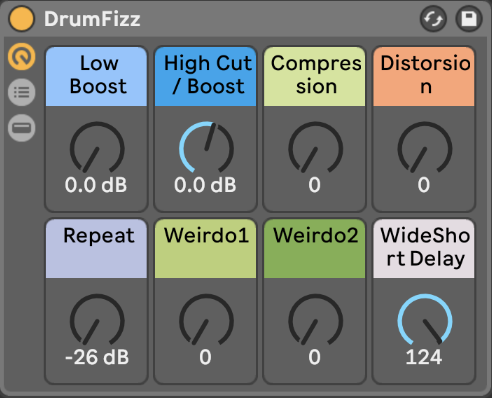Image resolution: width=492 pixels, height=398 pixels.
Task: Toggle the DrumFizz device activator
Action: pos(22,19)
